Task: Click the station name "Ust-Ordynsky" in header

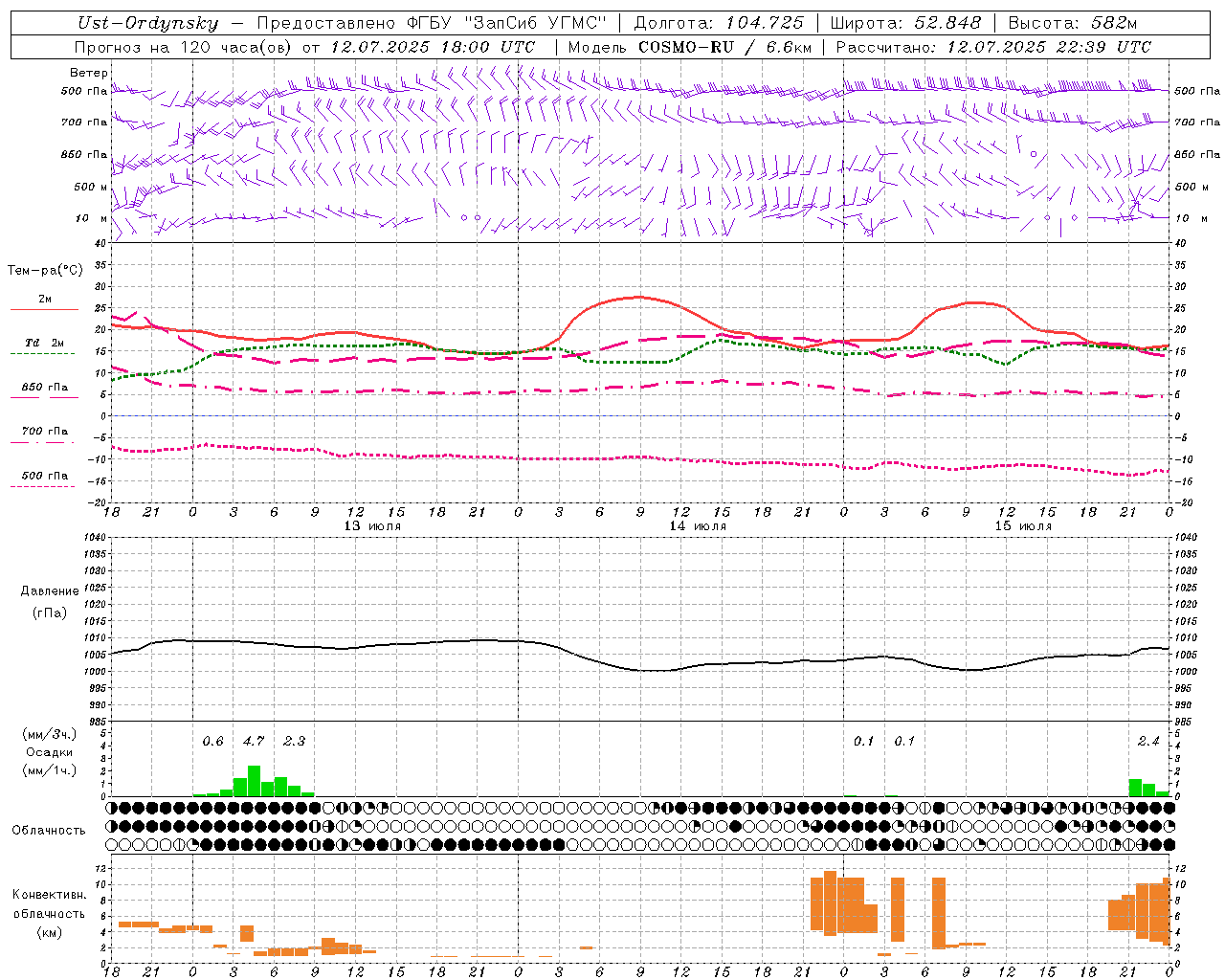Action: 147,24
